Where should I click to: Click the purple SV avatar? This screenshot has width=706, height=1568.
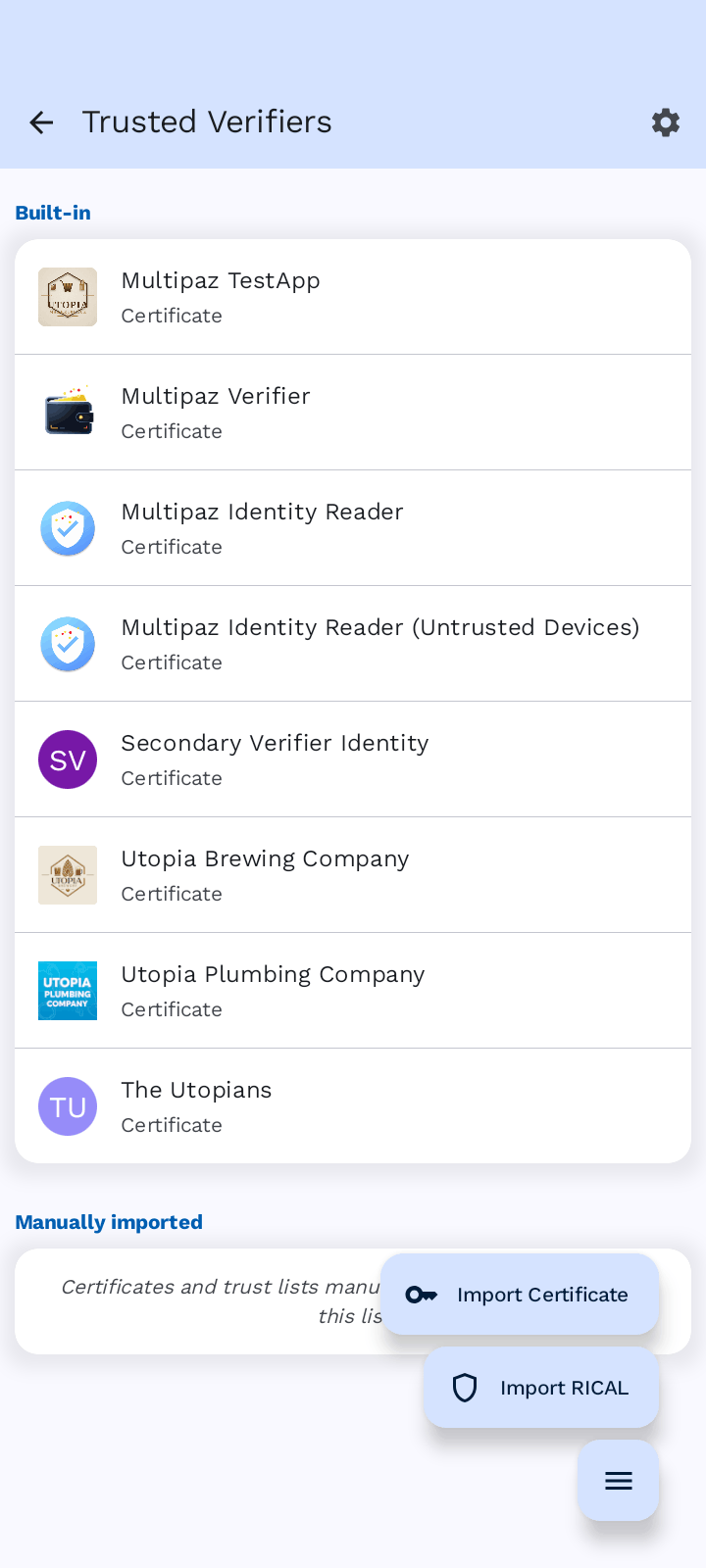(68, 759)
